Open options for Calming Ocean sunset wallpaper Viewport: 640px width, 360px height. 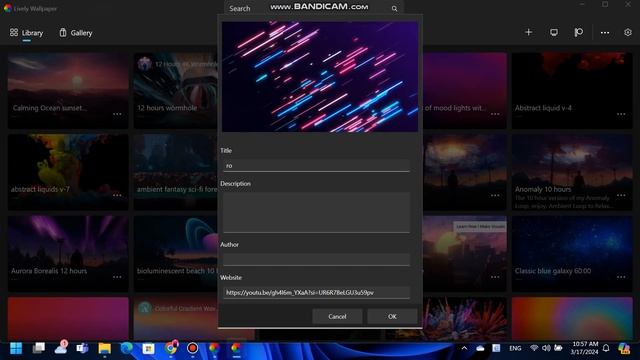click(117, 114)
